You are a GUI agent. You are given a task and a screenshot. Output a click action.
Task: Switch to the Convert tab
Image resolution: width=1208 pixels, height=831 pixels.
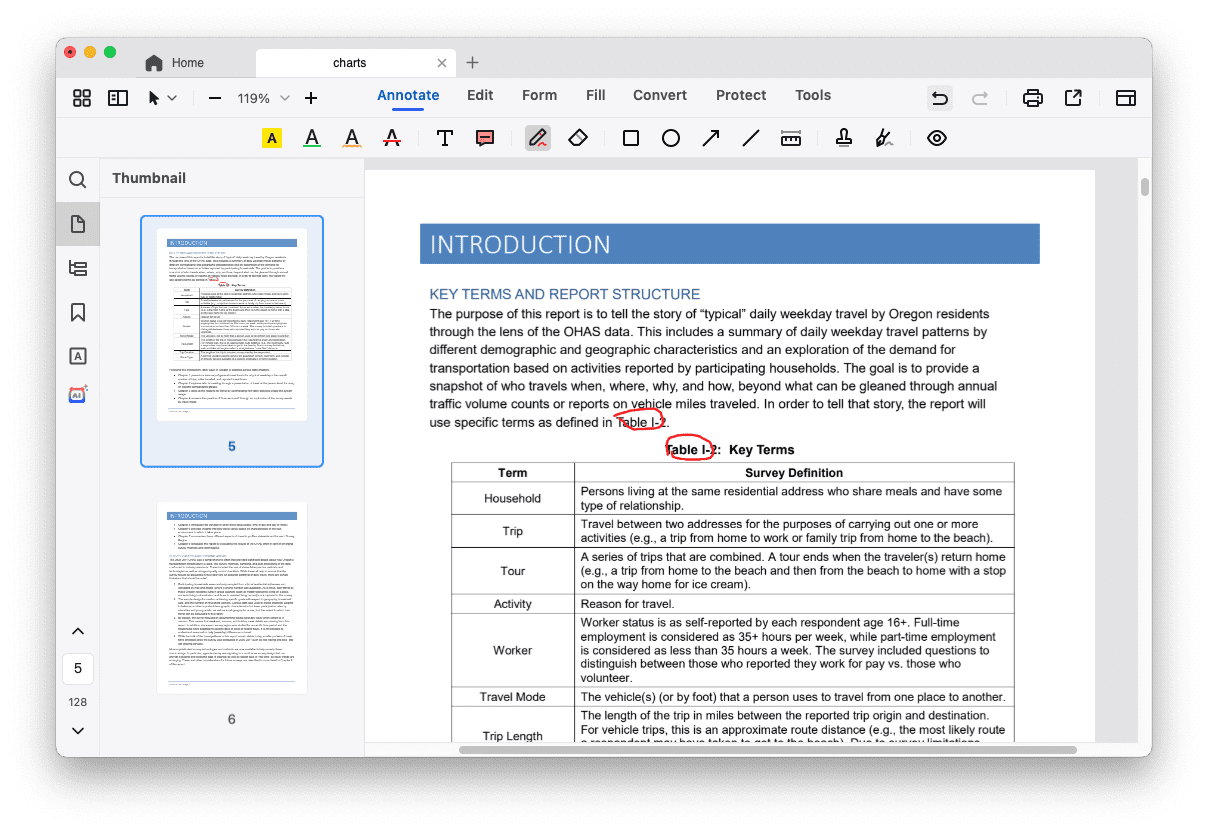click(x=659, y=95)
